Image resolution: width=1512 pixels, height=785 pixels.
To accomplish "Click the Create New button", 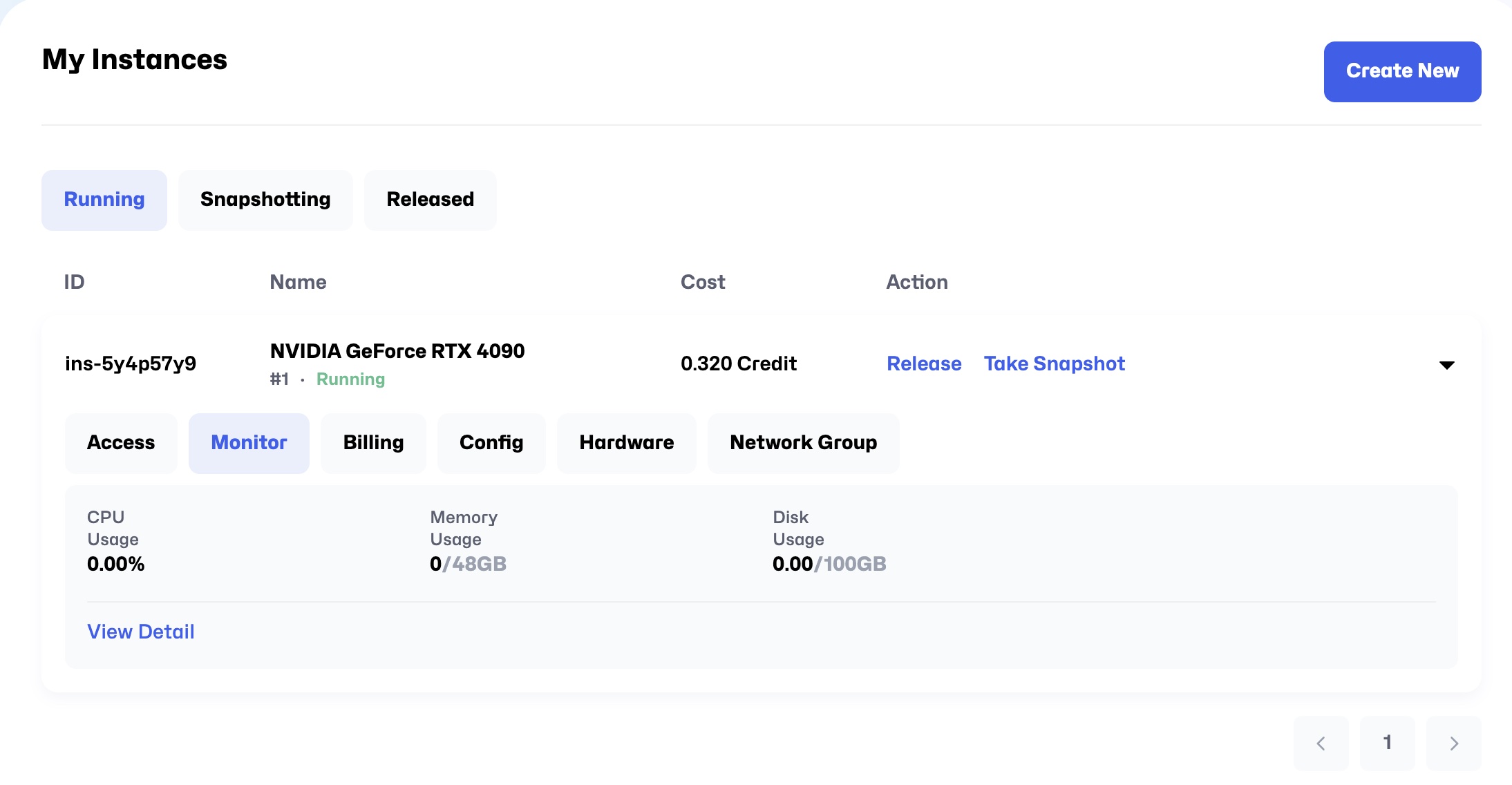I will (x=1402, y=72).
